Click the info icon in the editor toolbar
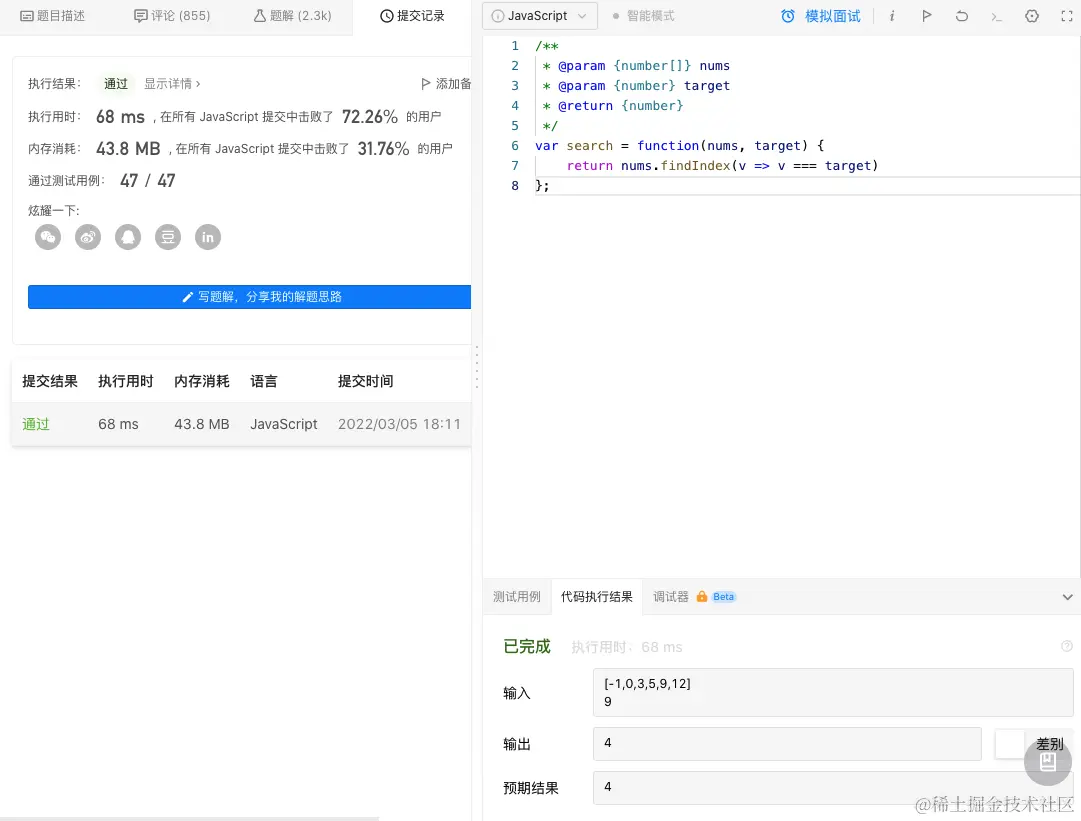Image resolution: width=1081 pixels, height=821 pixels. [x=891, y=16]
